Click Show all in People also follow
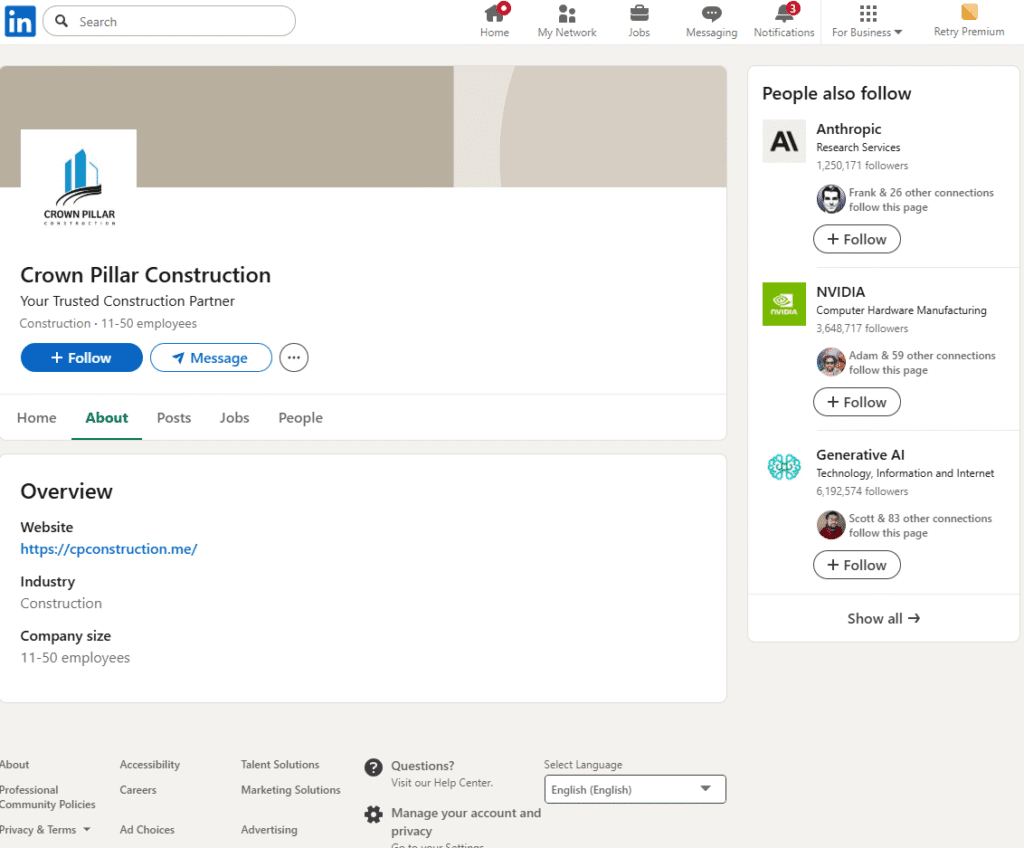The image size is (1024, 848). point(883,618)
